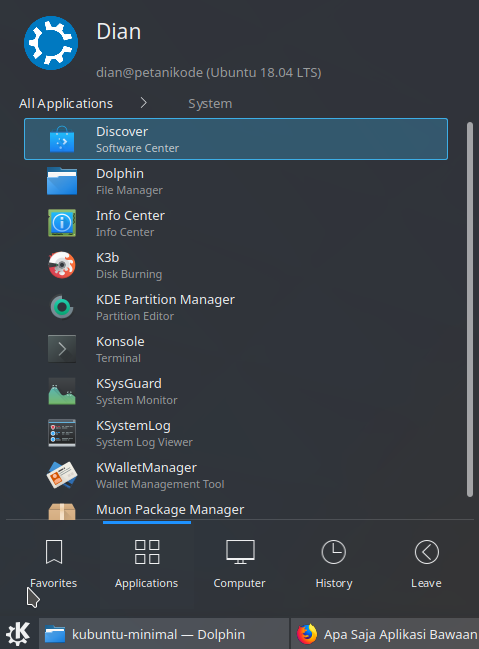The image size is (479, 649).
Task: Click the Konsole title text
Action: click(120, 341)
